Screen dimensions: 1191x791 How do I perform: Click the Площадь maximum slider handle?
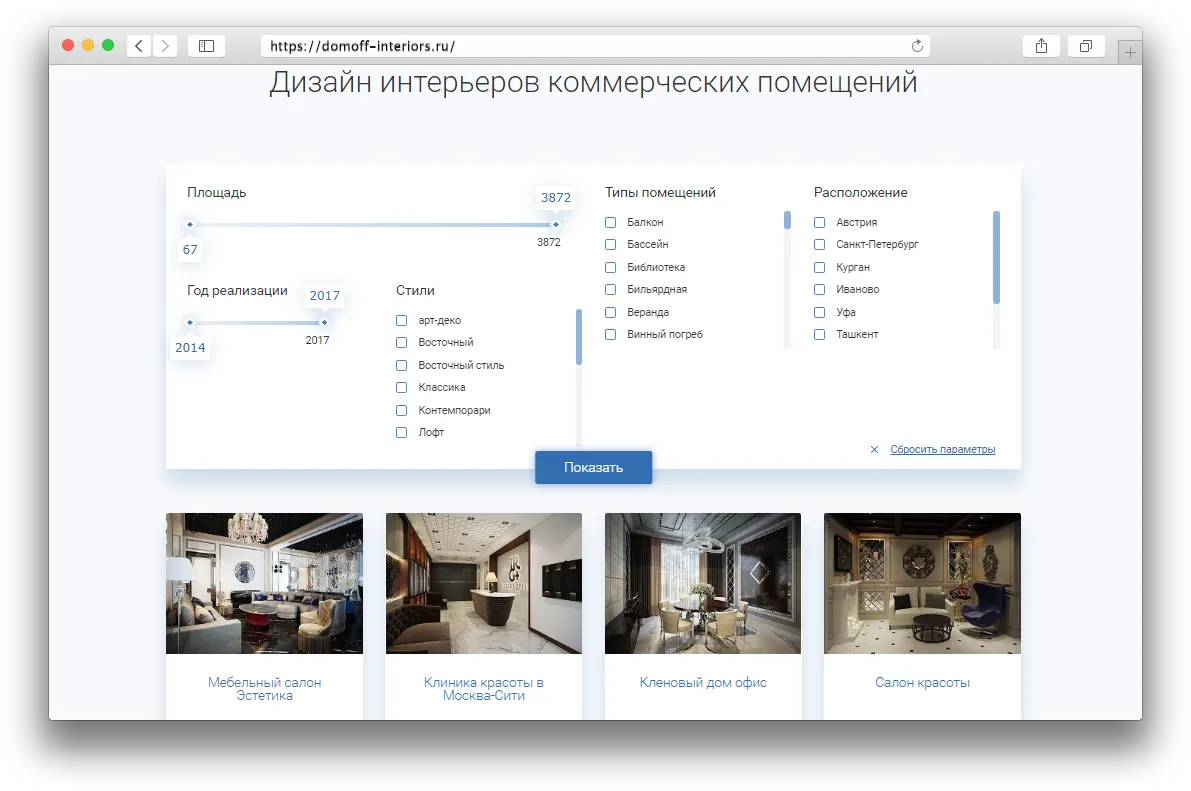(x=556, y=224)
